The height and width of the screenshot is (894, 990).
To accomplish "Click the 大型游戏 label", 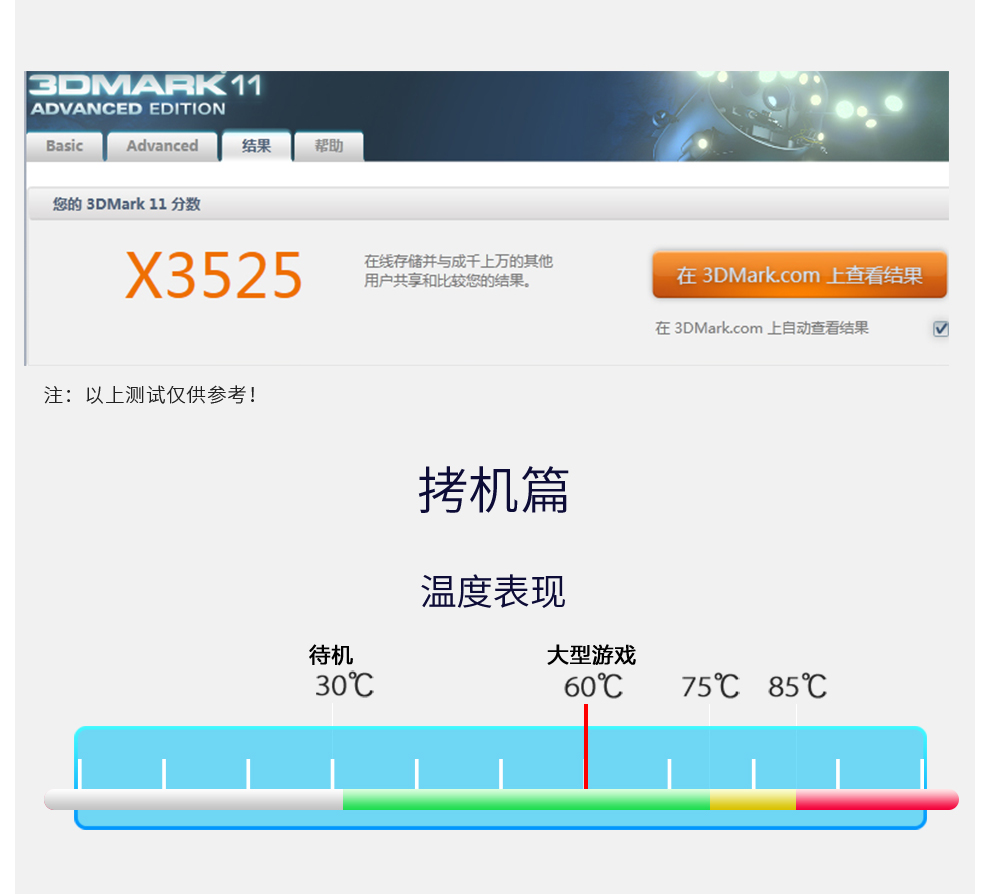I will tap(592, 655).
